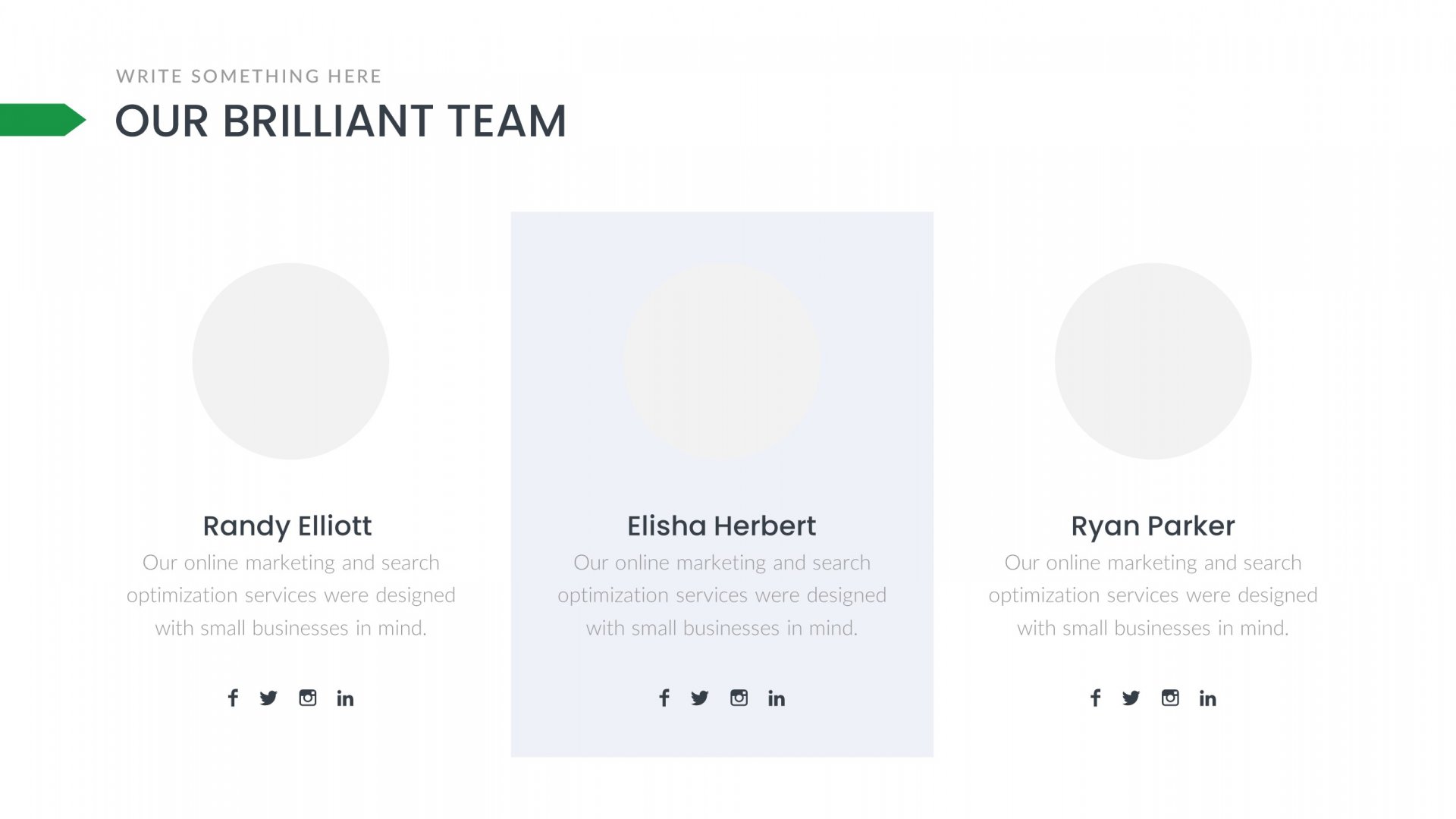Select Elisha Herbert's circular photo placeholder
The image size is (1456, 819).
tap(722, 361)
